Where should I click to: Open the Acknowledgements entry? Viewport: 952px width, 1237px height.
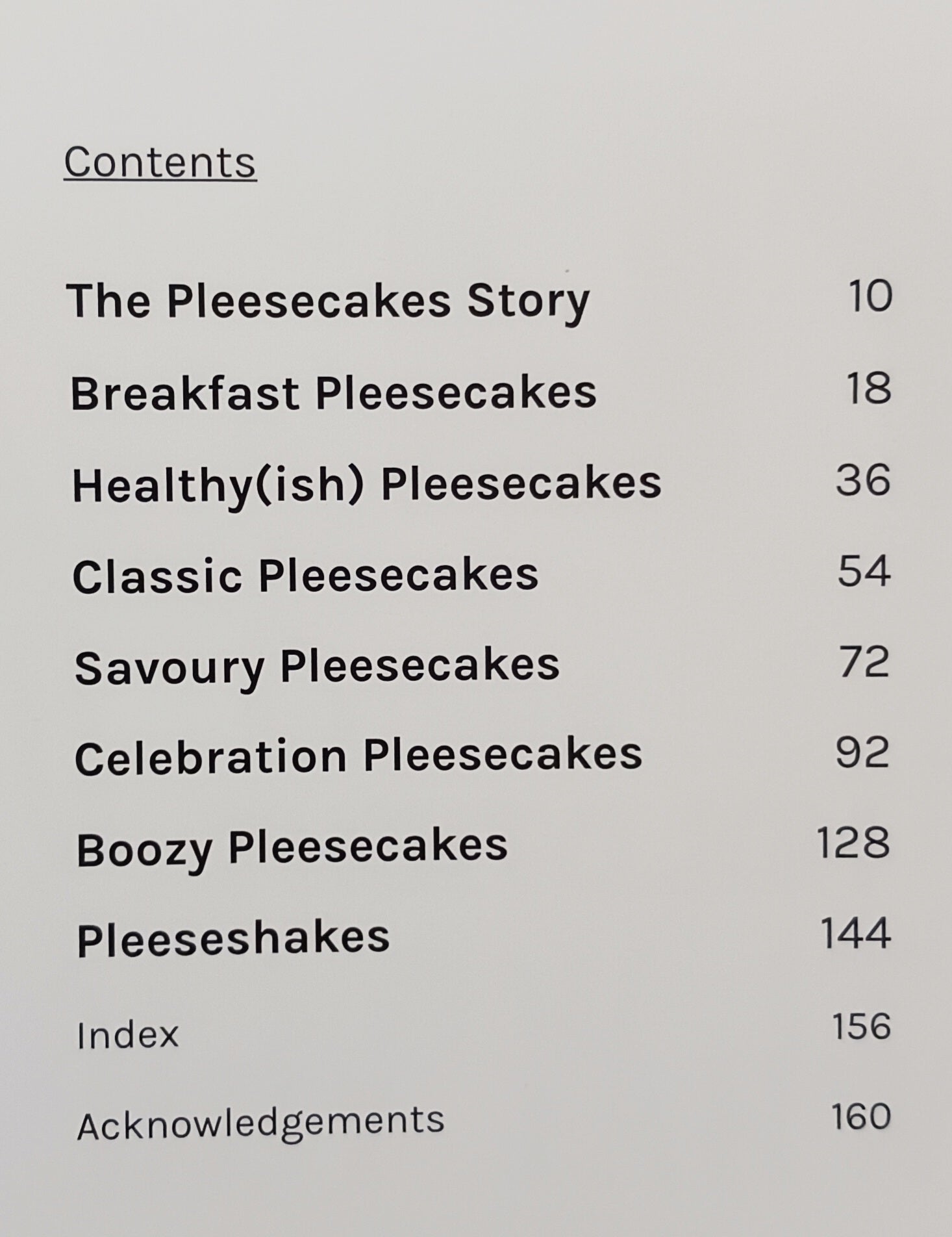click(260, 1124)
